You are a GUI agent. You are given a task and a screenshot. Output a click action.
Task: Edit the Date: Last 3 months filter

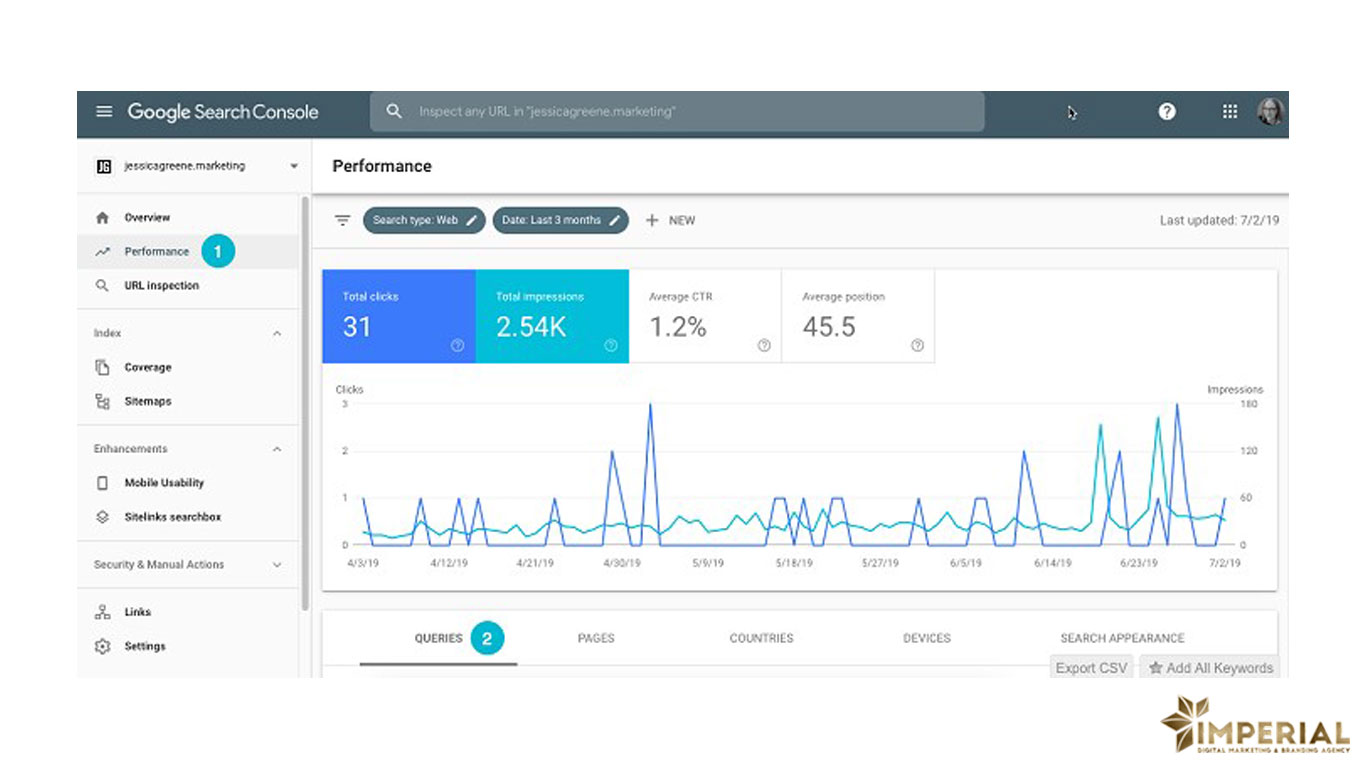click(560, 221)
